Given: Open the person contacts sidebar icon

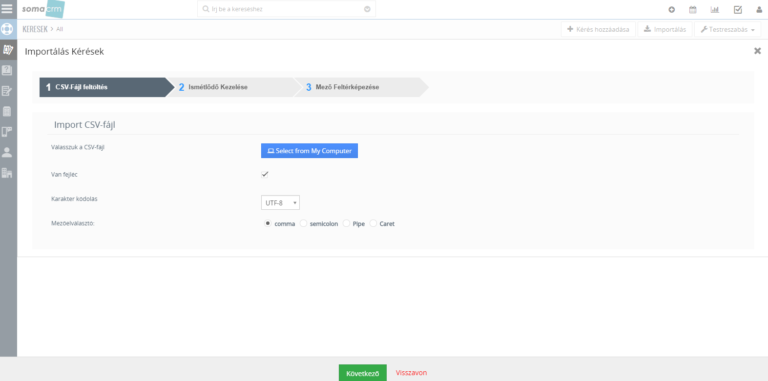Looking at the screenshot, I should pyautogui.click(x=7, y=152).
